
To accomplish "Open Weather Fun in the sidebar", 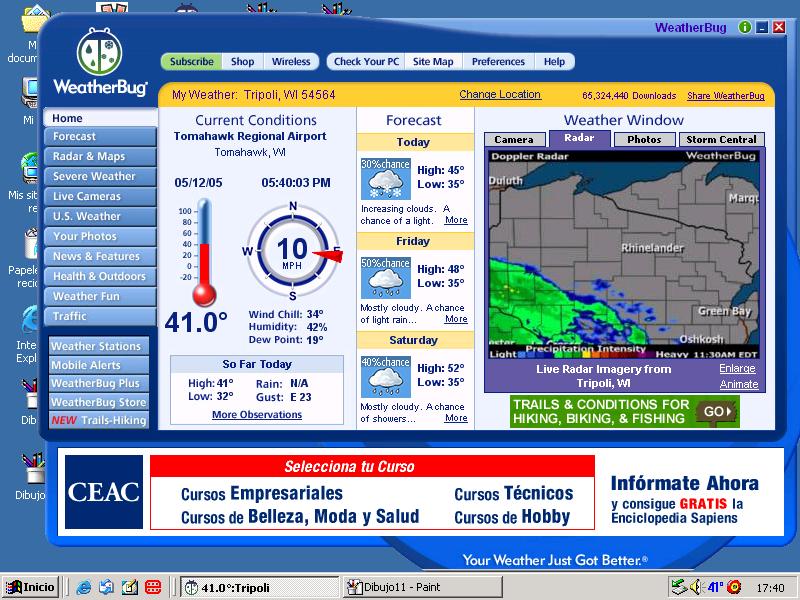I will tap(100, 296).
